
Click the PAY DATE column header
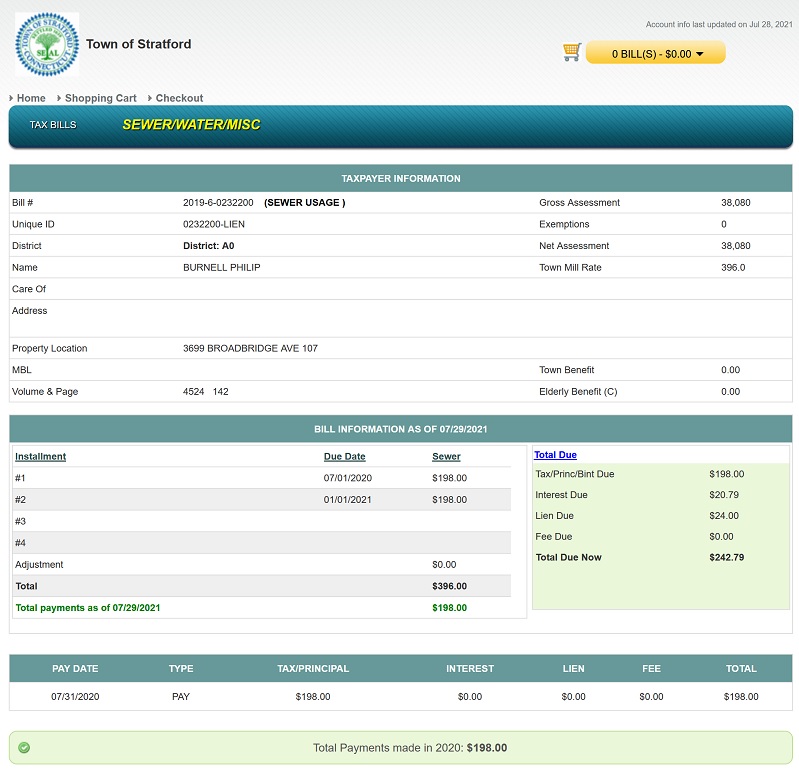point(75,669)
